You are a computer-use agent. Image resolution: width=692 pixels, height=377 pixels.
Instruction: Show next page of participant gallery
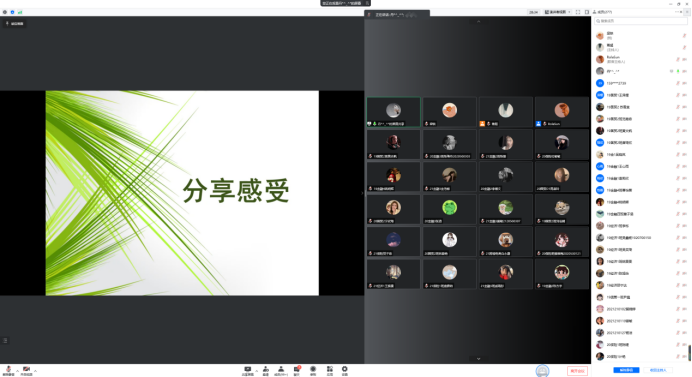pyautogui.click(x=478, y=358)
